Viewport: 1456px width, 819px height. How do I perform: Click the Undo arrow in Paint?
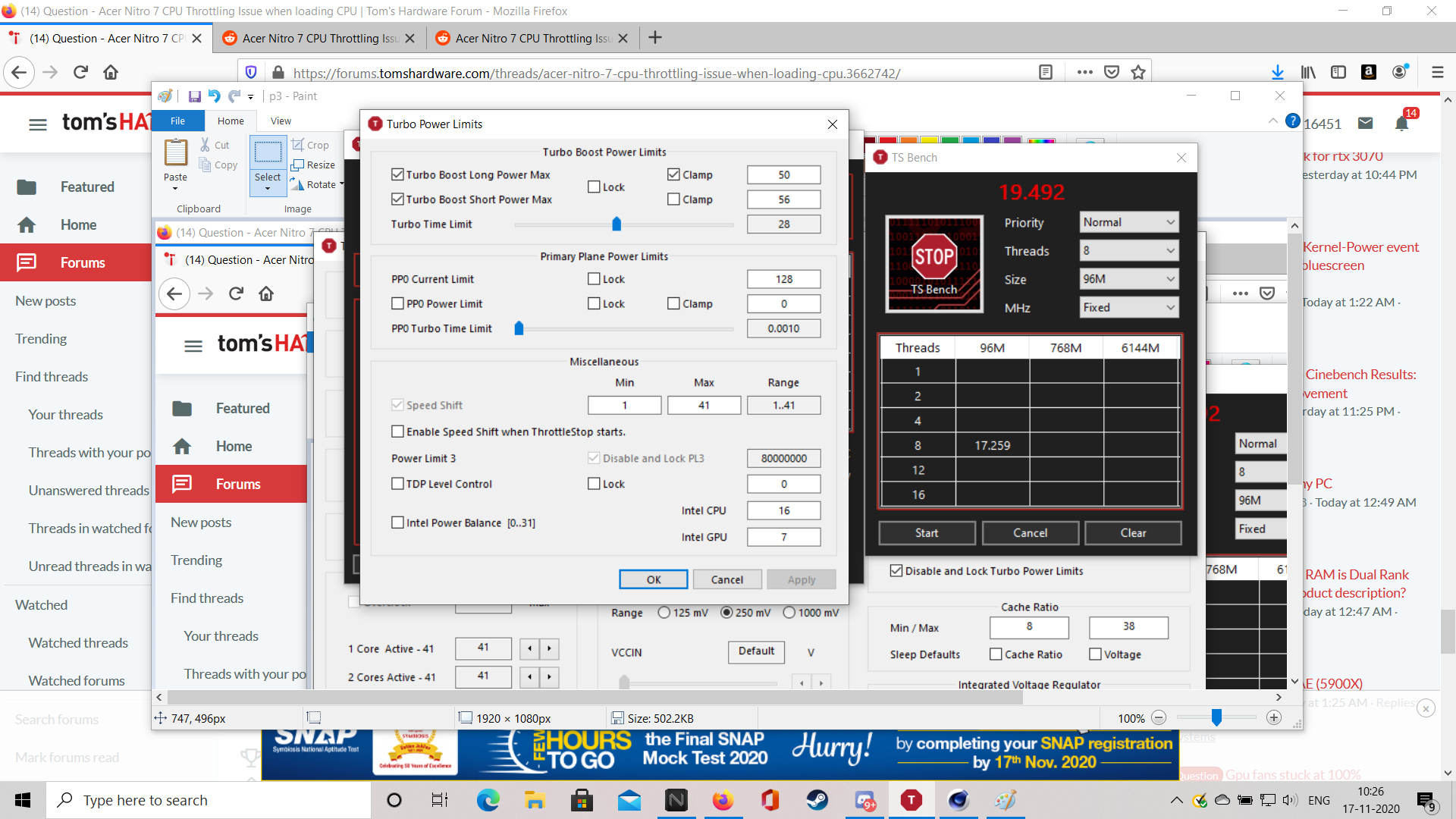(x=214, y=96)
